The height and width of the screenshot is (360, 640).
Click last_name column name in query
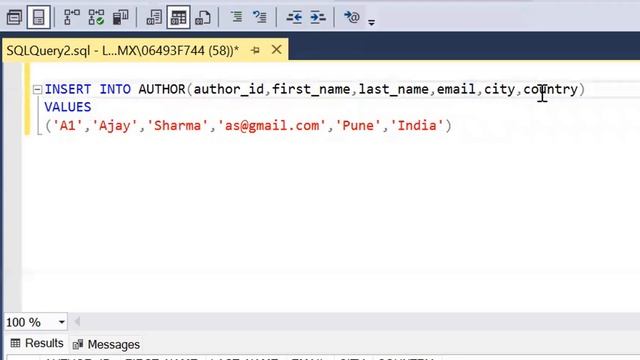click(393, 89)
